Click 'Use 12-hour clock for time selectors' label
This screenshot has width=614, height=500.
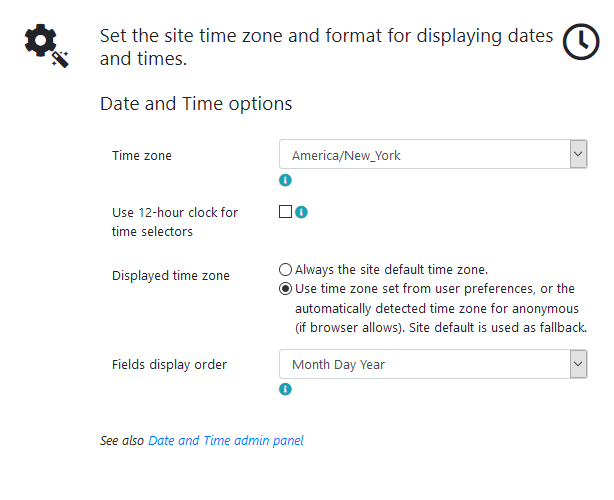tap(174, 222)
